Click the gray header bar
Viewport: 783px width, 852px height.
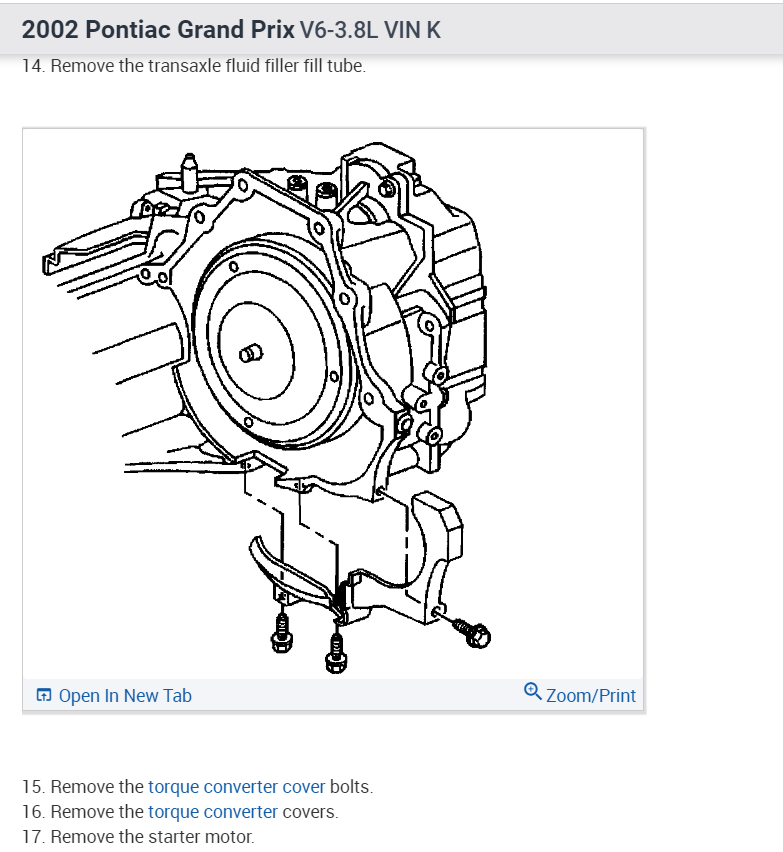pyautogui.click(x=391, y=29)
